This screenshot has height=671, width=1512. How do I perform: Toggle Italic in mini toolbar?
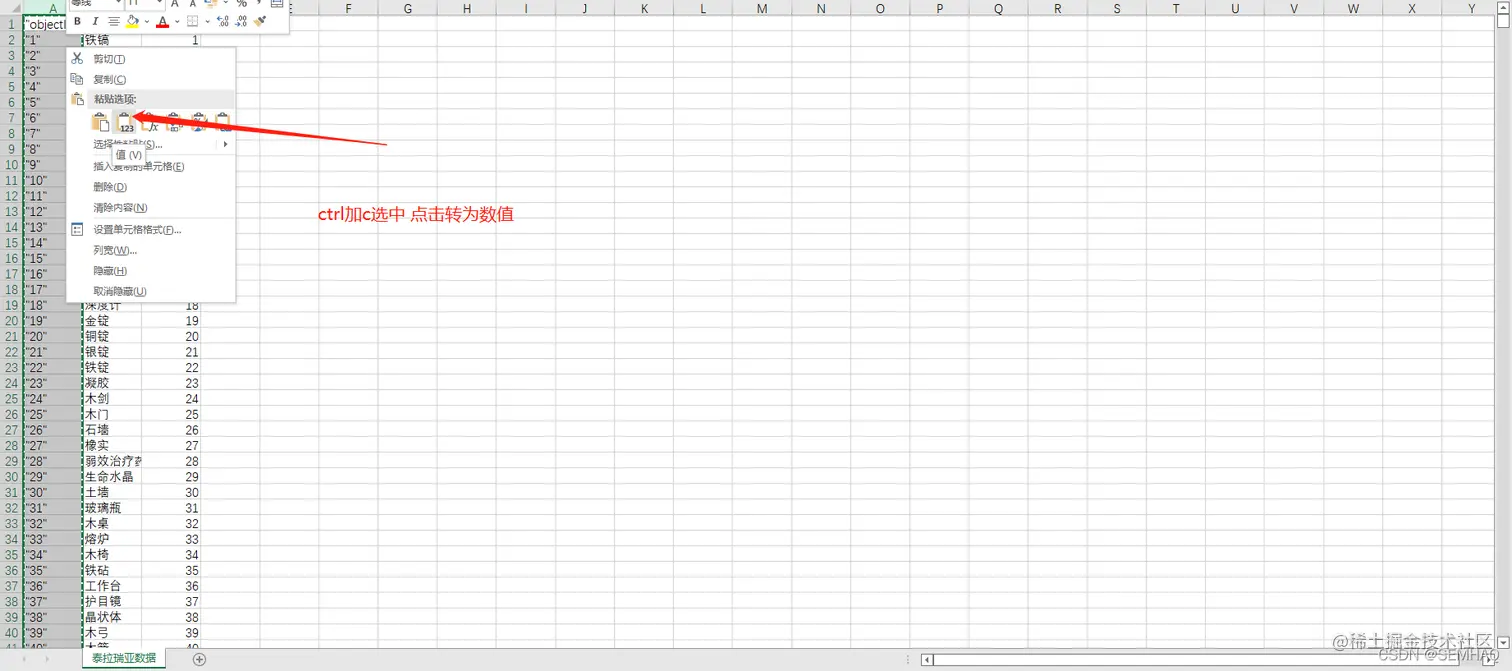coord(95,21)
